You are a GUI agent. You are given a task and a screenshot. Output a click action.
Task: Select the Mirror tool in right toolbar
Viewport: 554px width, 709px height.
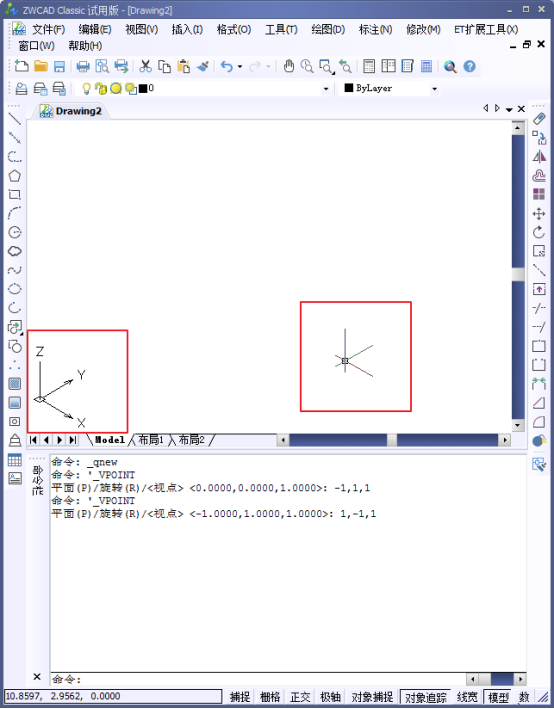[x=539, y=156]
